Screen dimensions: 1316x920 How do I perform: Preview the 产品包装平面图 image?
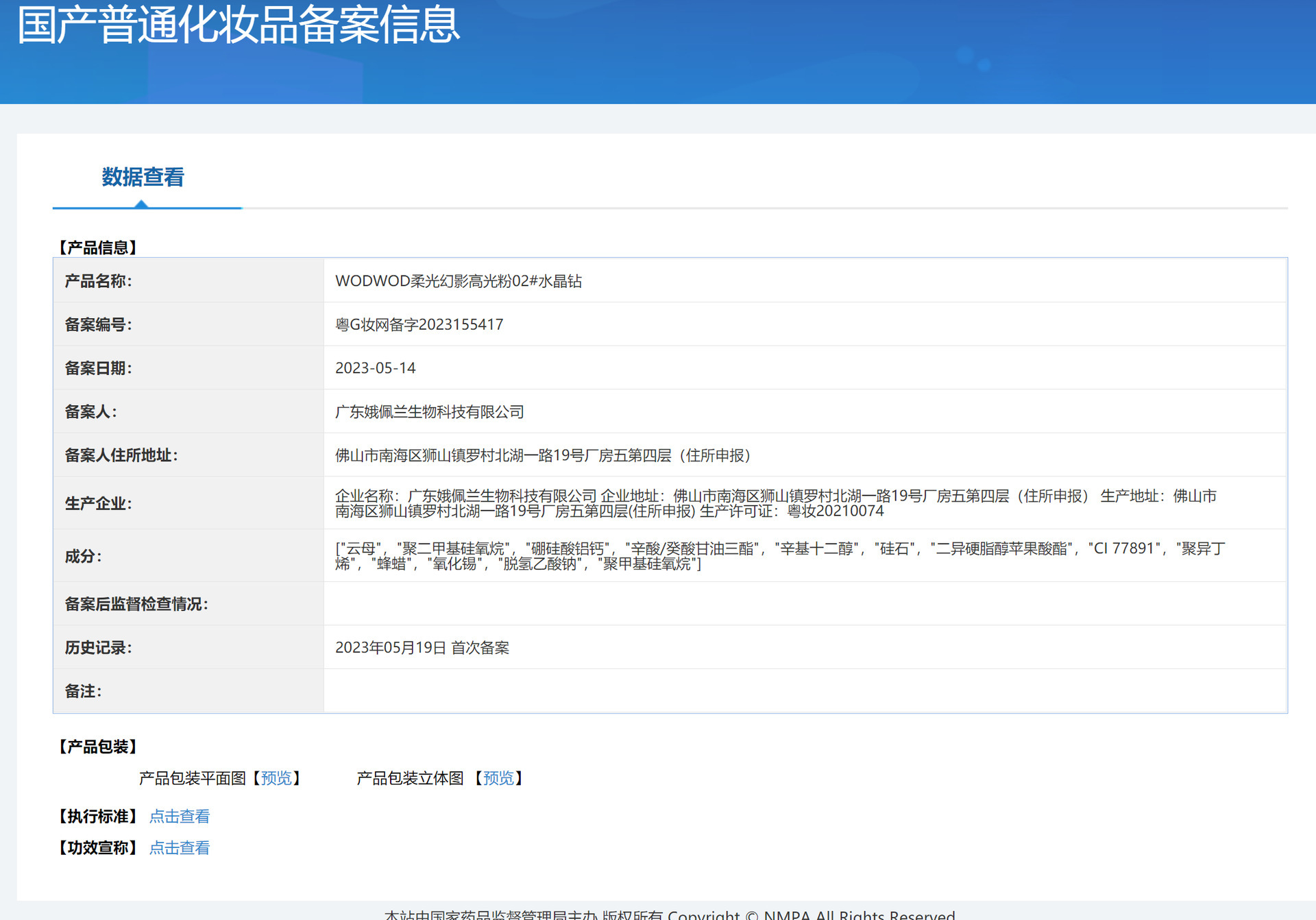coord(276,778)
